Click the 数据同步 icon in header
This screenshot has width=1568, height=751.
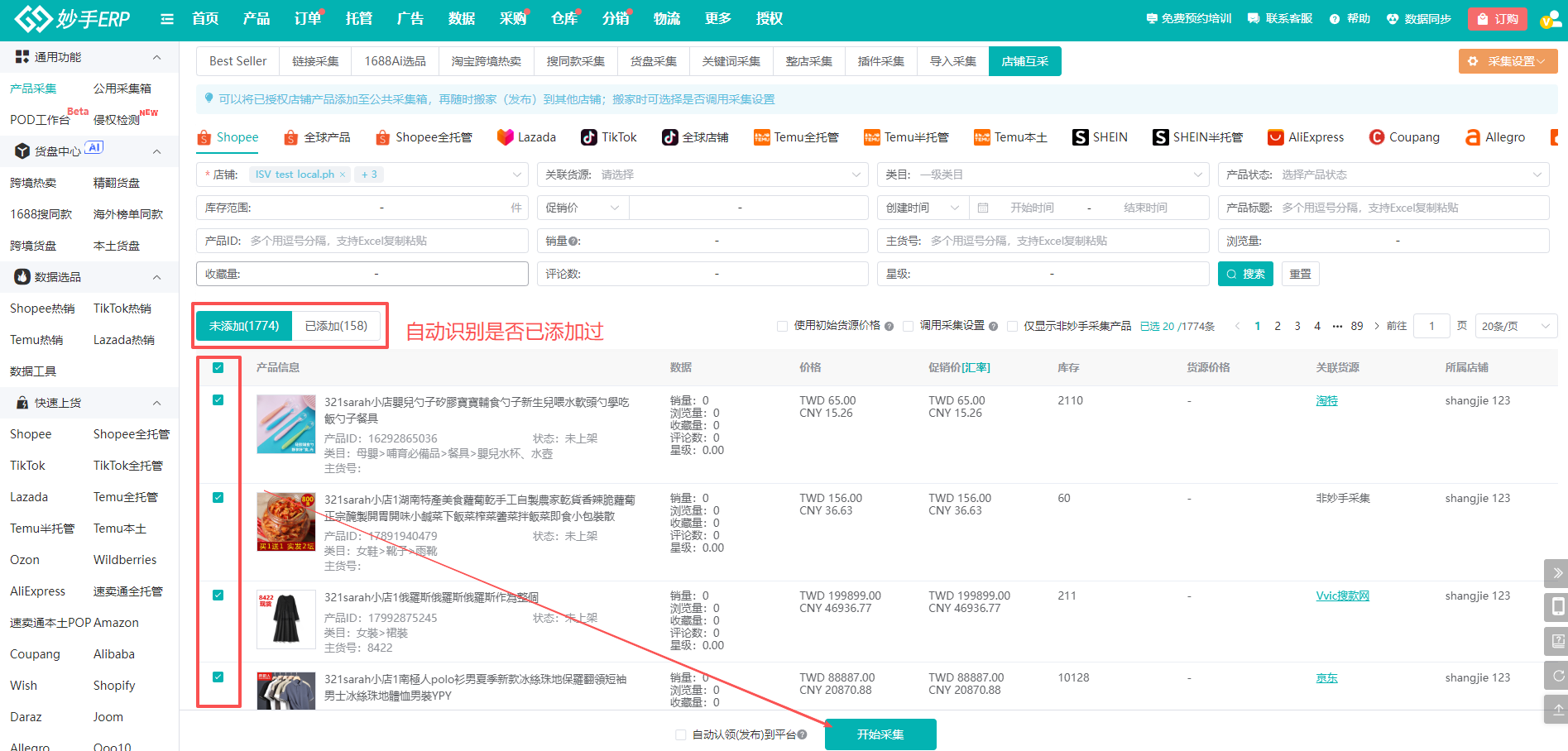[1393, 18]
